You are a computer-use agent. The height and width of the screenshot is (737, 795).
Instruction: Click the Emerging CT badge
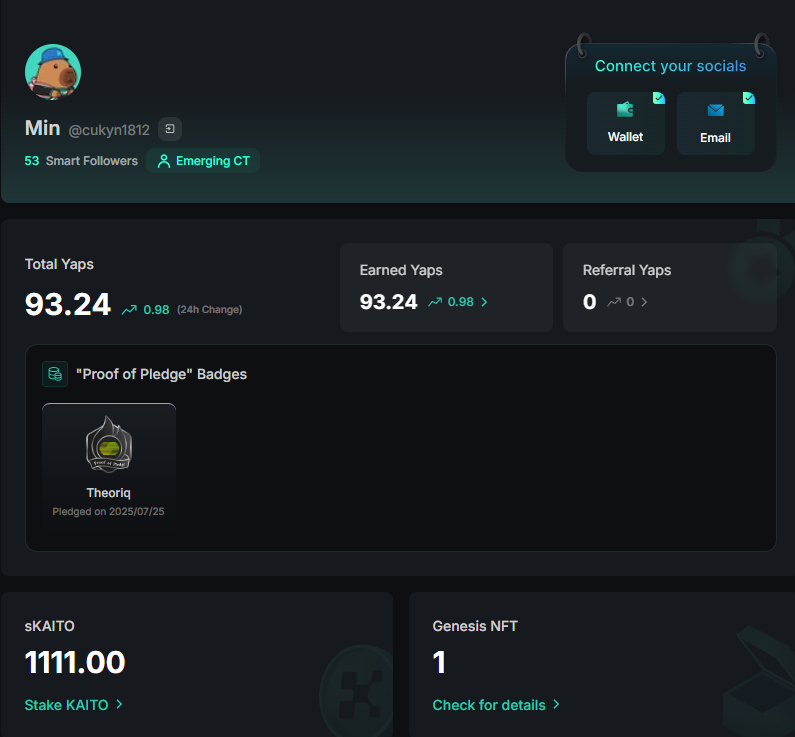[203, 161]
